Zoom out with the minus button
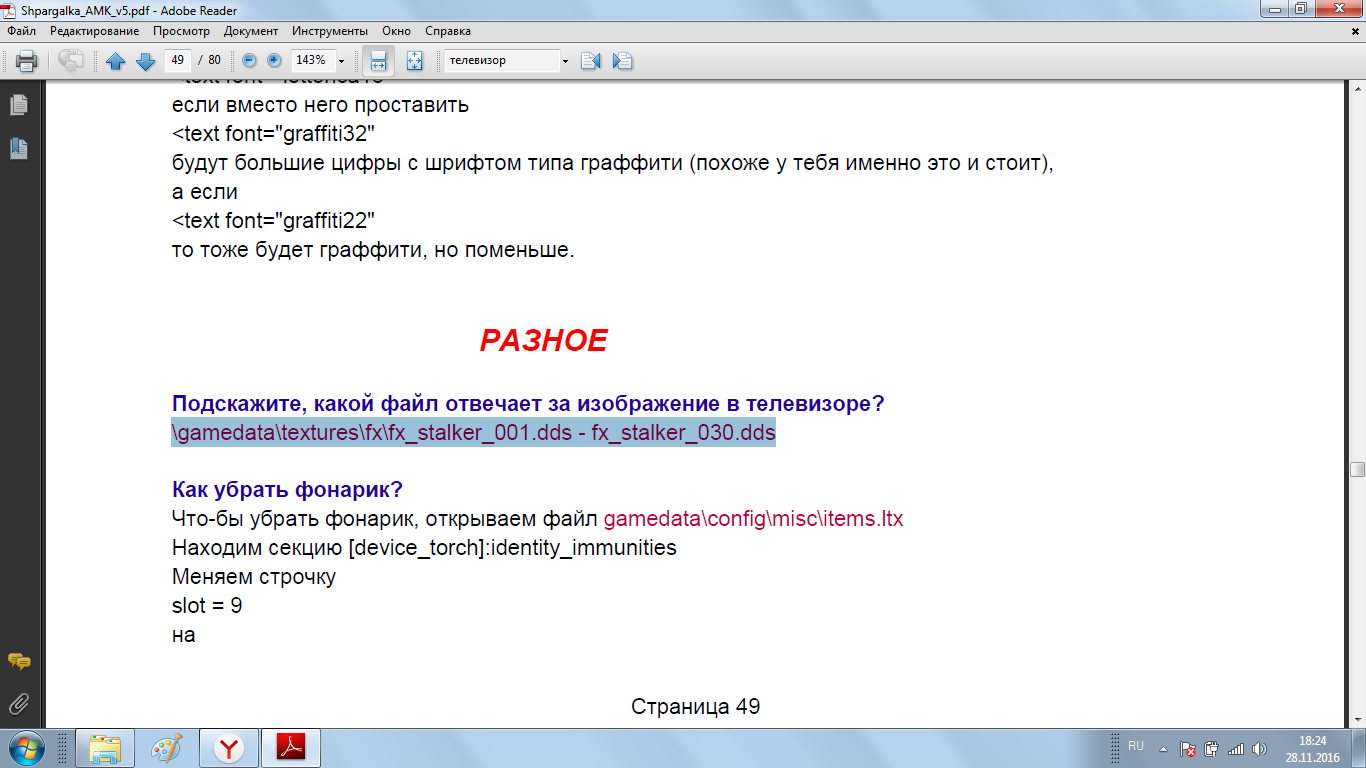 (249, 60)
